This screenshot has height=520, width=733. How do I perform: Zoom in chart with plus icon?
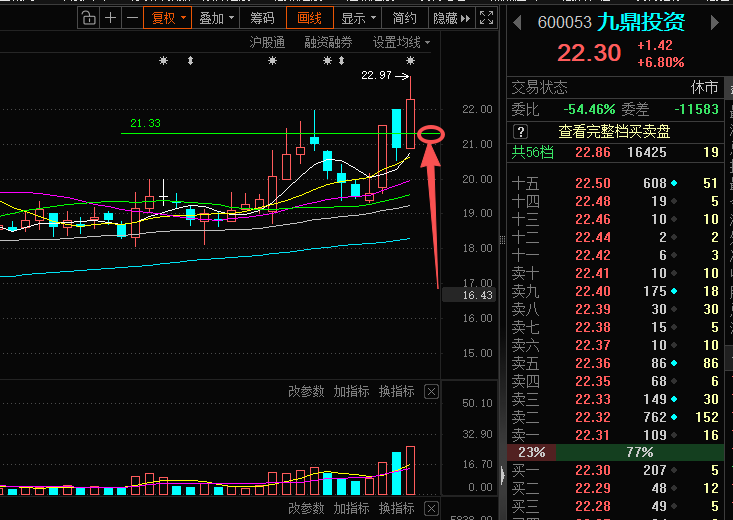[x=110, y=18]
